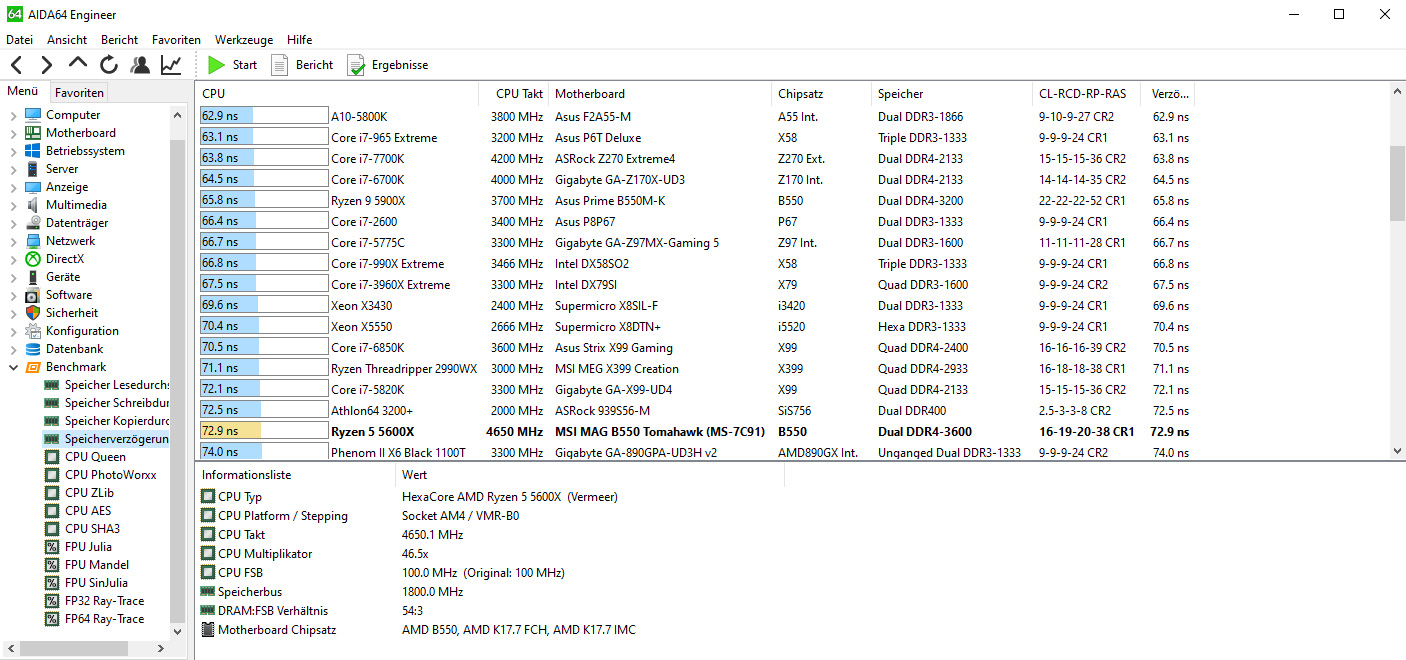Click the FPU Julia percent icon
This screenshot has height=660, width=1406.
(52, 547)
